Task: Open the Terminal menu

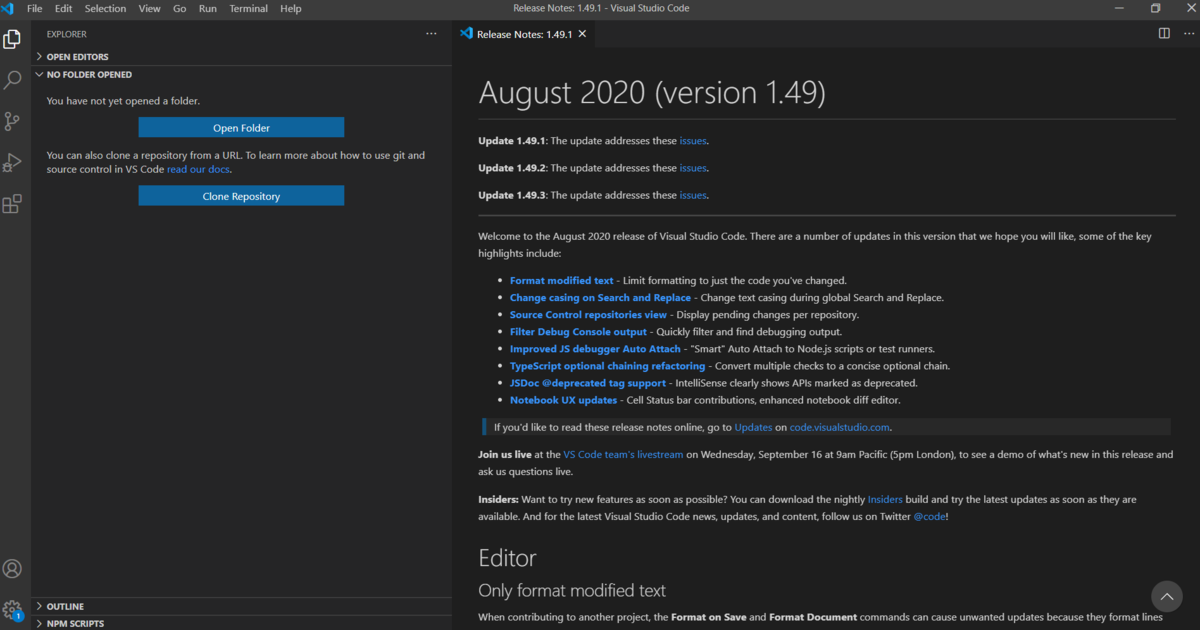Action: pos(248,8)
